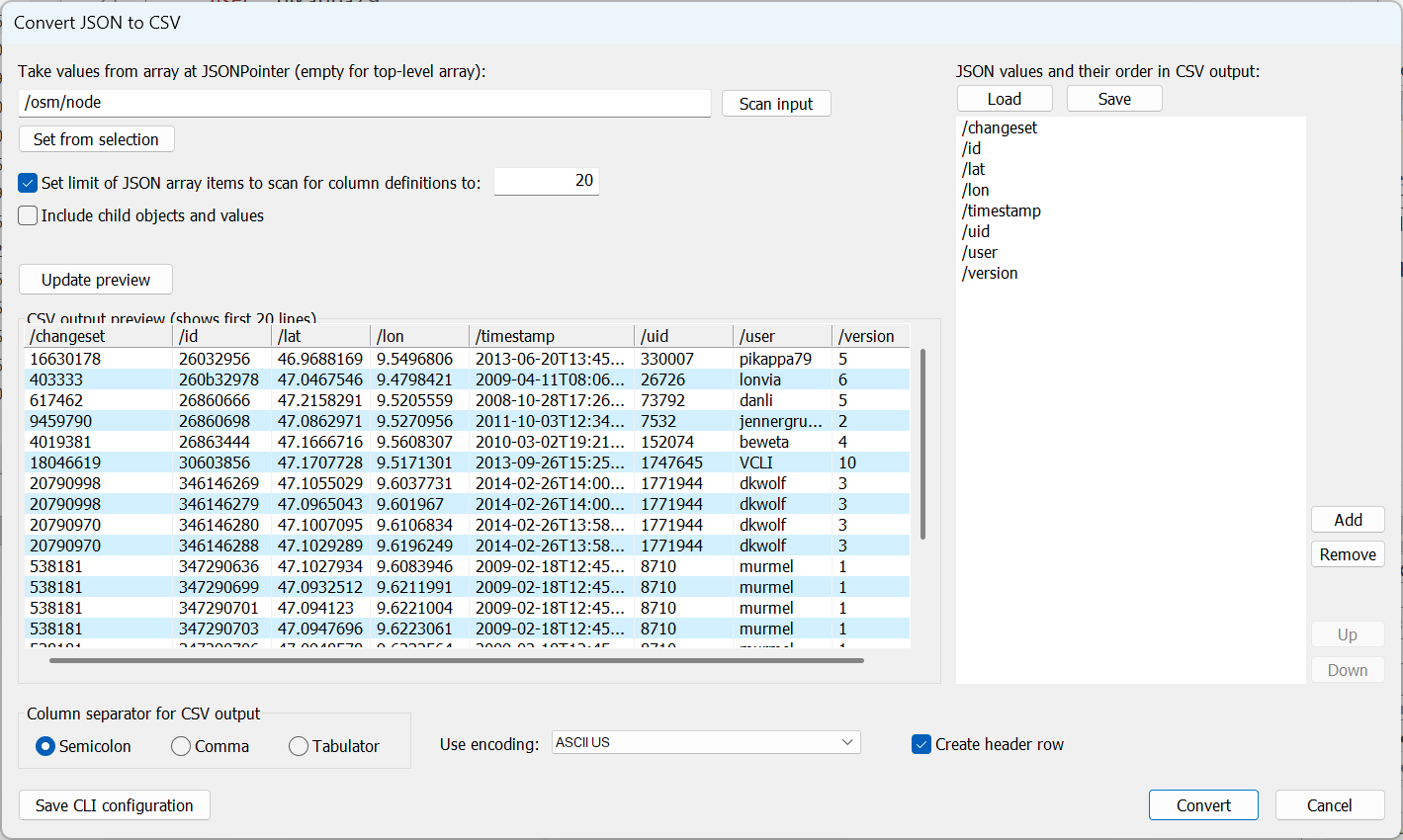Select Semicolon column separator
Viewport: 1403px width, 840px height.
point(44,746)
